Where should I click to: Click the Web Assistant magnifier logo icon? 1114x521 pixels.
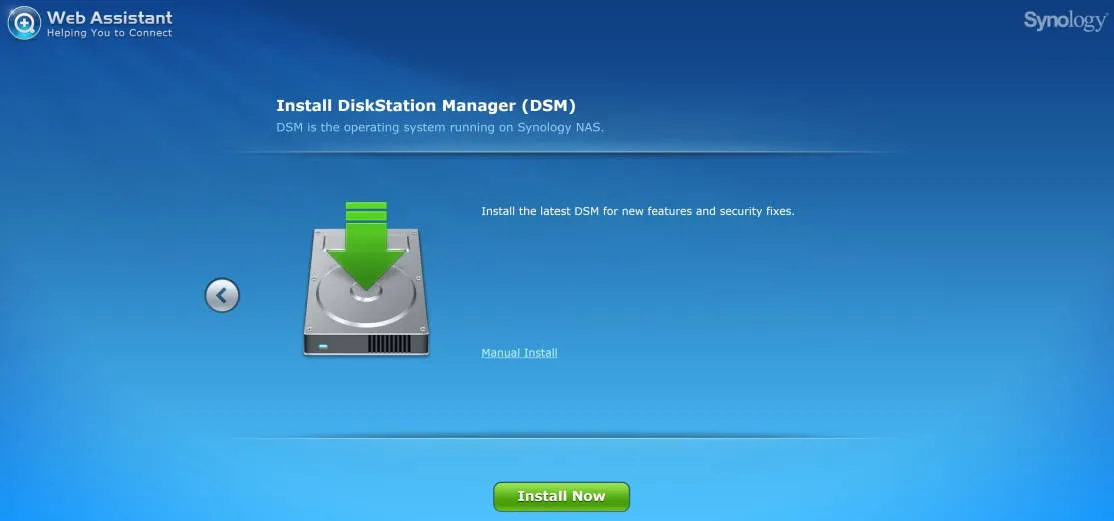pyautogui.click(x=23, y=23)
